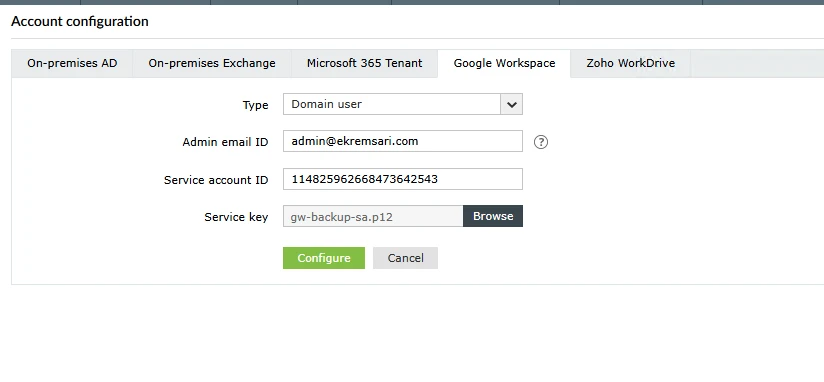Screen dimensions: 824x382
Task: Click the gw-backup-sa.p12 service key field
Action: (373, 216)
